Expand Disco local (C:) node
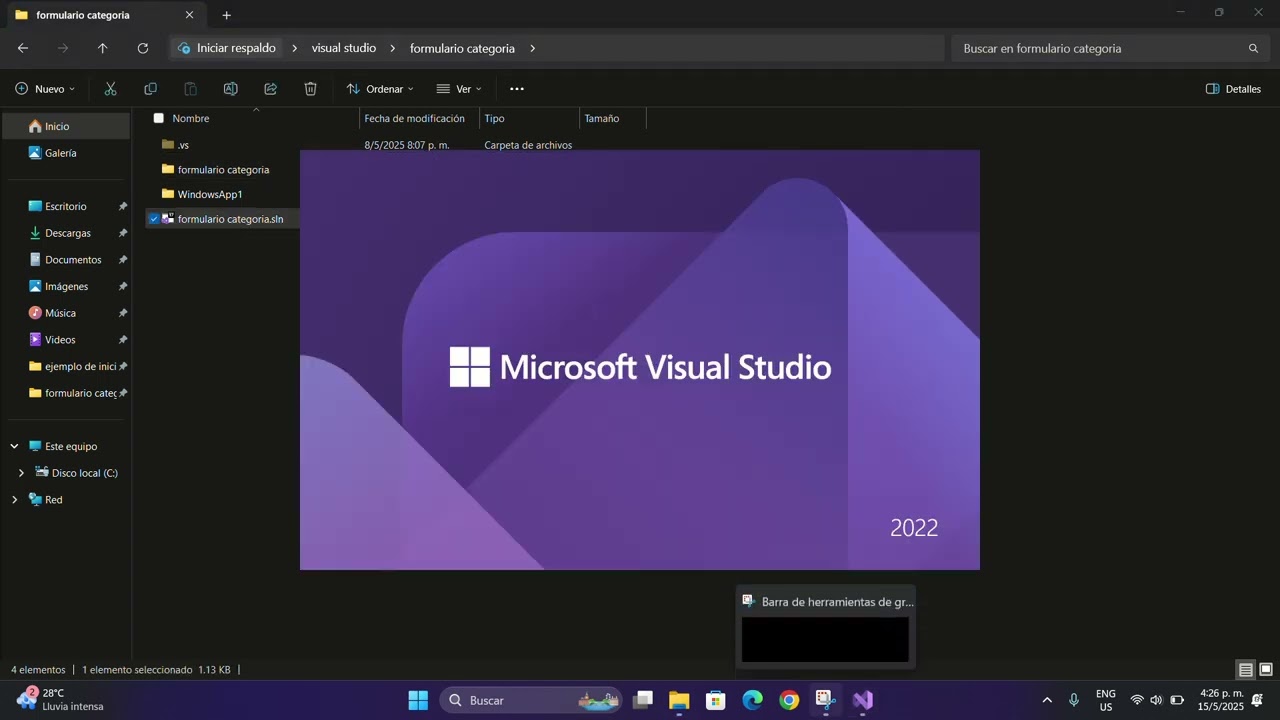1280x720 pixels. [21, 473]
